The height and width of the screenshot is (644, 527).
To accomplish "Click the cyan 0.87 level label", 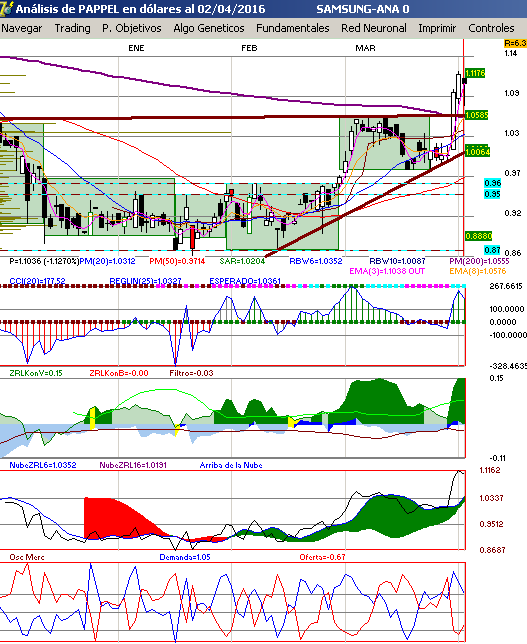I will point(492,250).
